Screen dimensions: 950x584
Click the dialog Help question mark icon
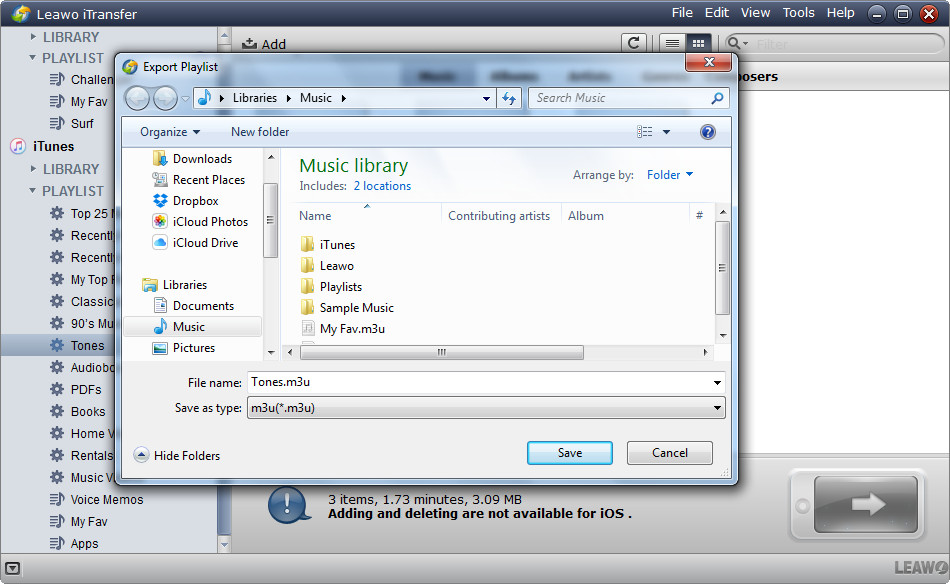click(708, 131)
